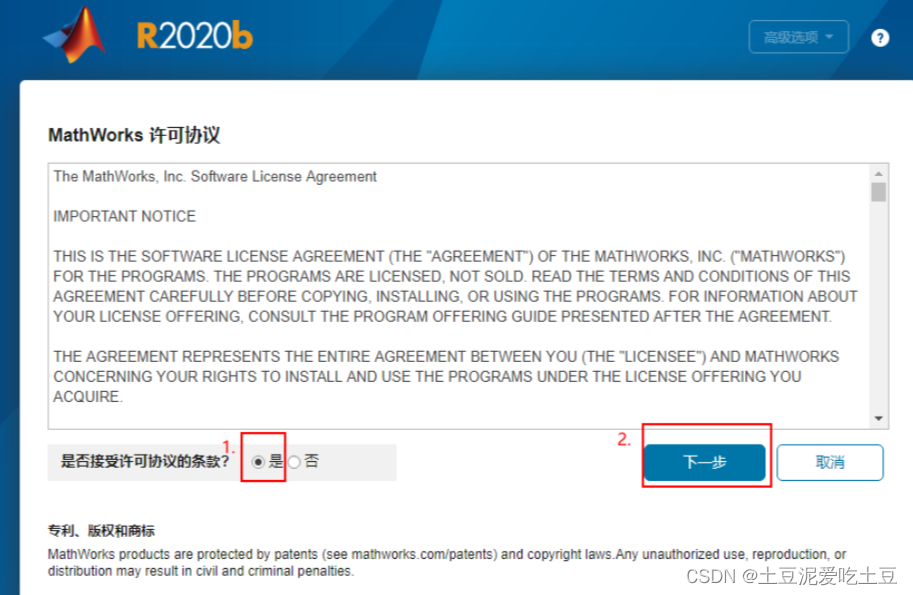Image resolution: width=913 pixels, height=595 pixels.
Task: Click the 'MathWorks products are protected' notice
Action: (447, 562)
